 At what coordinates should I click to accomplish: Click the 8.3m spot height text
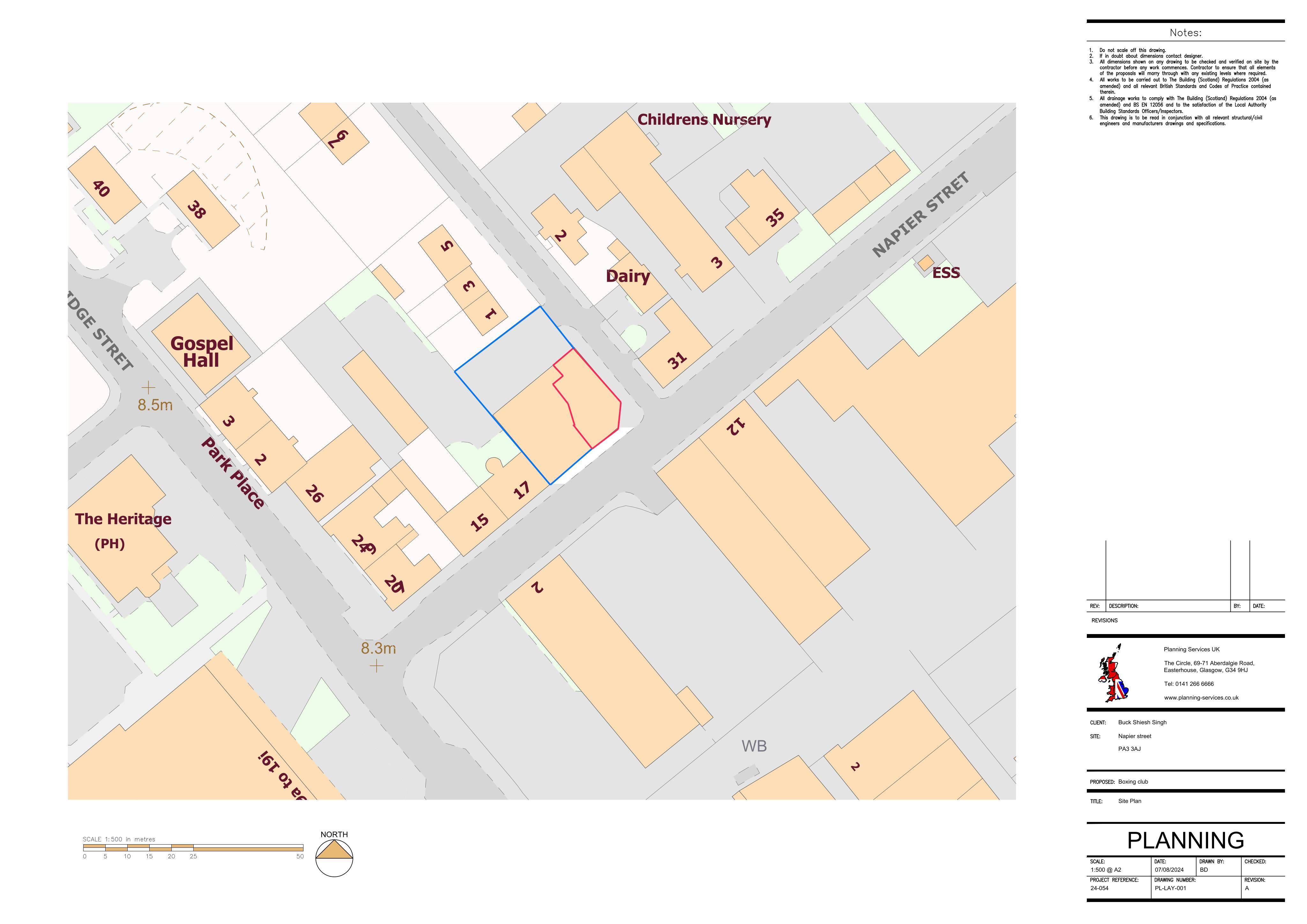point(378,648)
